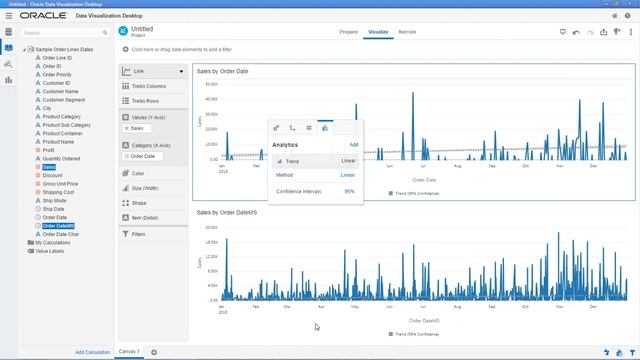The image size is (640, 360).
Task: Select the highlighted Order DateMS element
Action: click(x=58, y=226)
